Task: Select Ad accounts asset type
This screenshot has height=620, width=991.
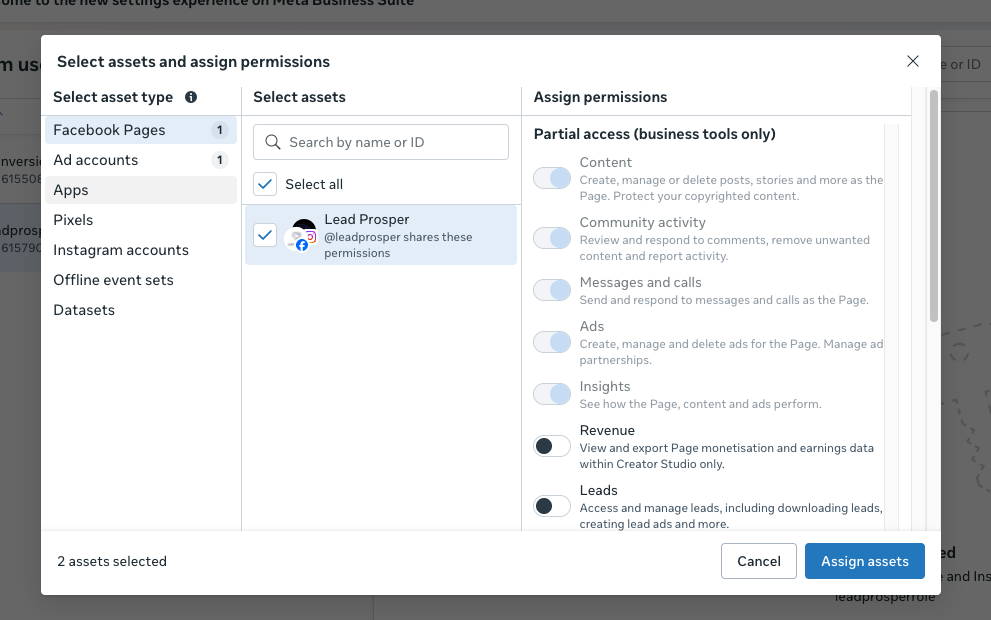Action: tap(141, 160)
